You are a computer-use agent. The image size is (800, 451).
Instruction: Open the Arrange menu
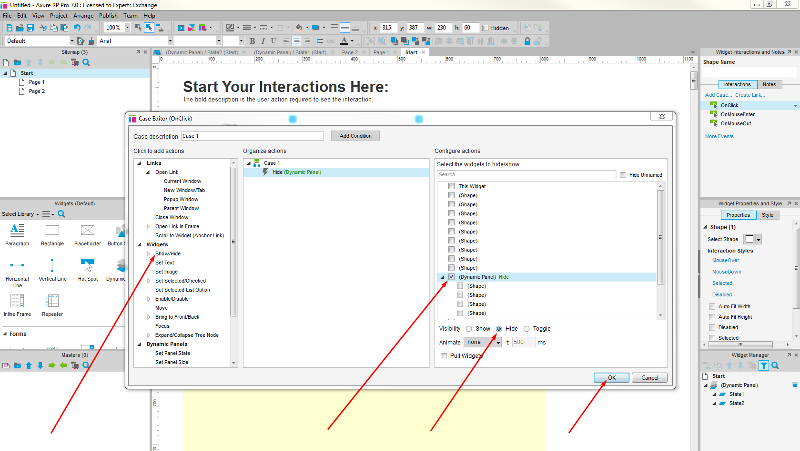pyautogui.click(x=83, y=16)
